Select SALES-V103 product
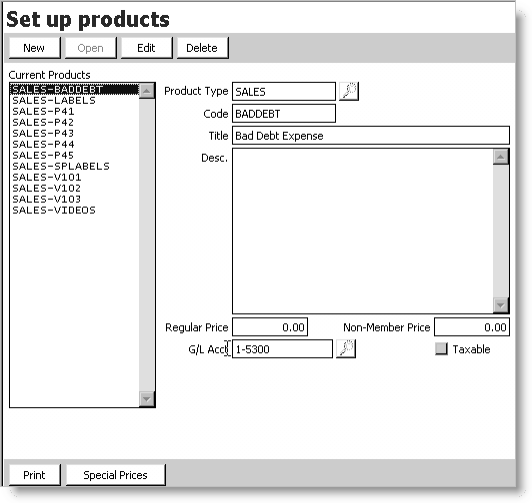The image size is (532, 503). point(74,199)
